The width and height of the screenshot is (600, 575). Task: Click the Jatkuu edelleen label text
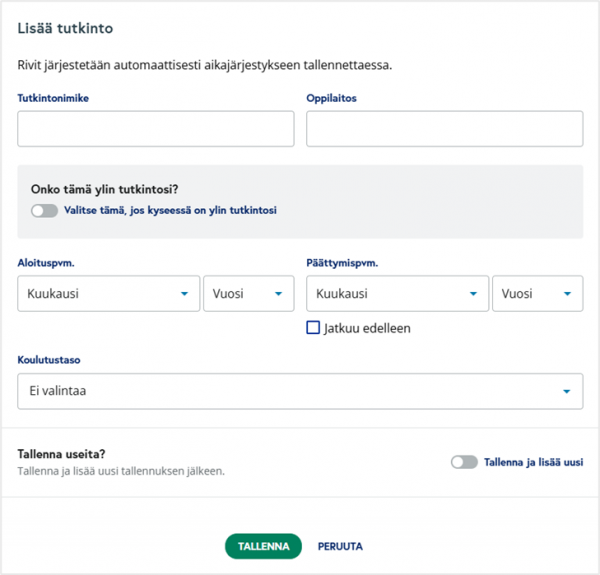click(x=367, y=328)
